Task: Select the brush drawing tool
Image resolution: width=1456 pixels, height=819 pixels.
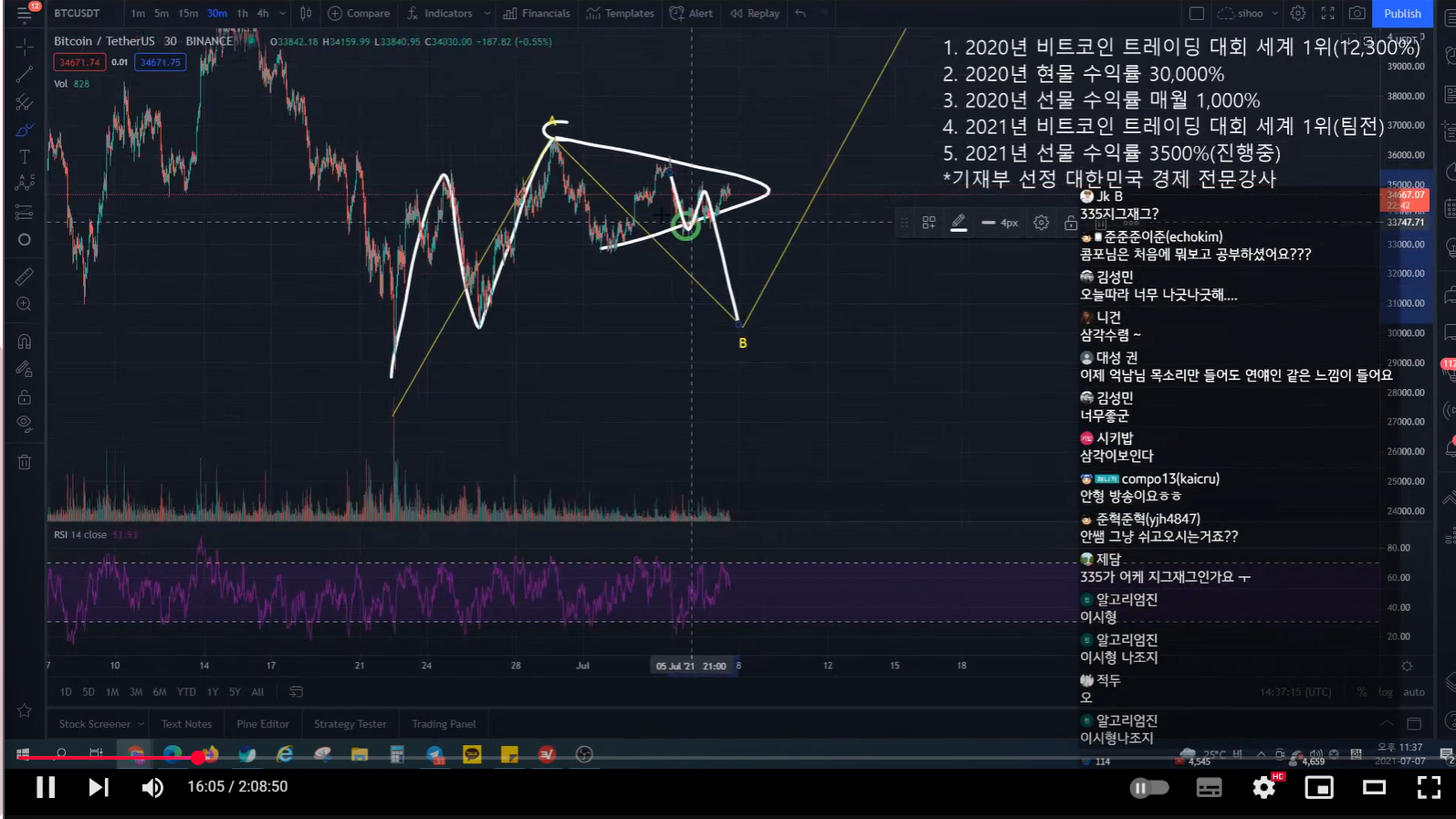Action: click(25, 130)
